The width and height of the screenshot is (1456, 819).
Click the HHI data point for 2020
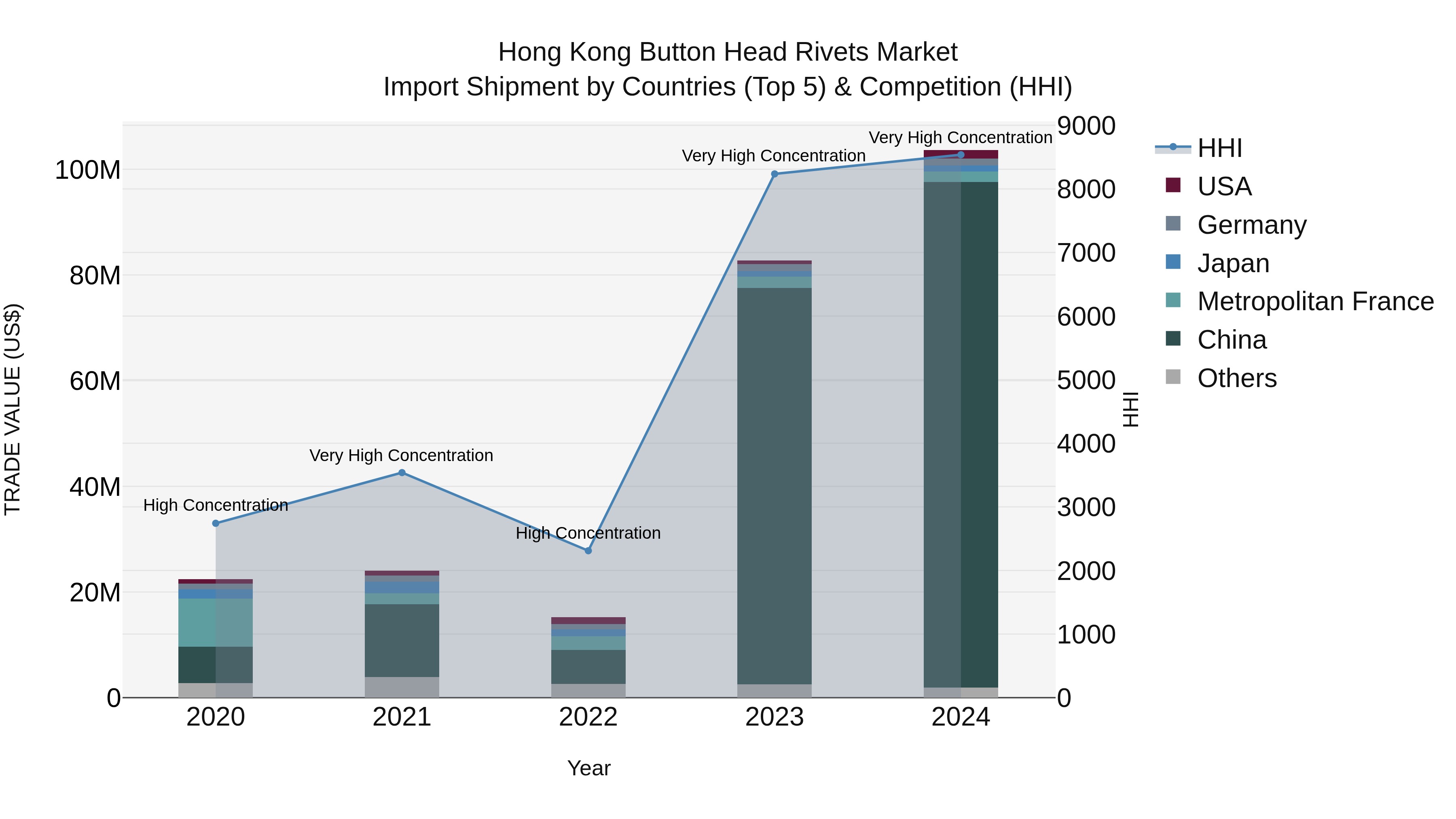tap(216, 523)
